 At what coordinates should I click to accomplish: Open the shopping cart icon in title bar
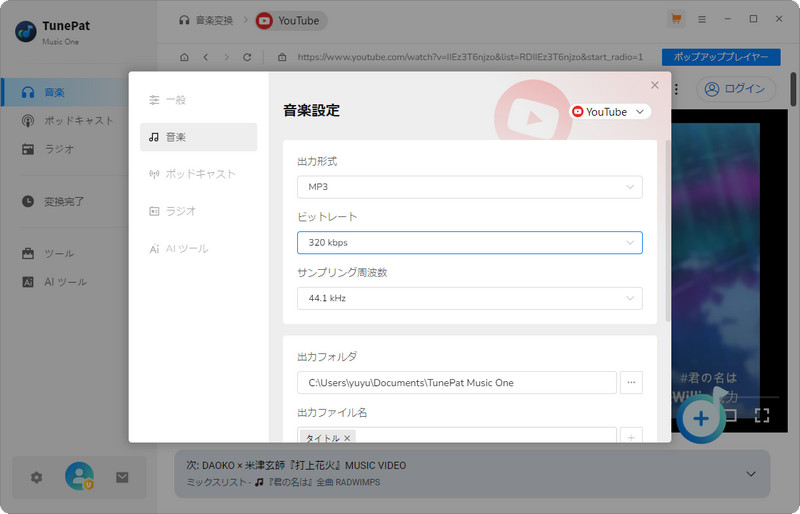tap(676, 19)
